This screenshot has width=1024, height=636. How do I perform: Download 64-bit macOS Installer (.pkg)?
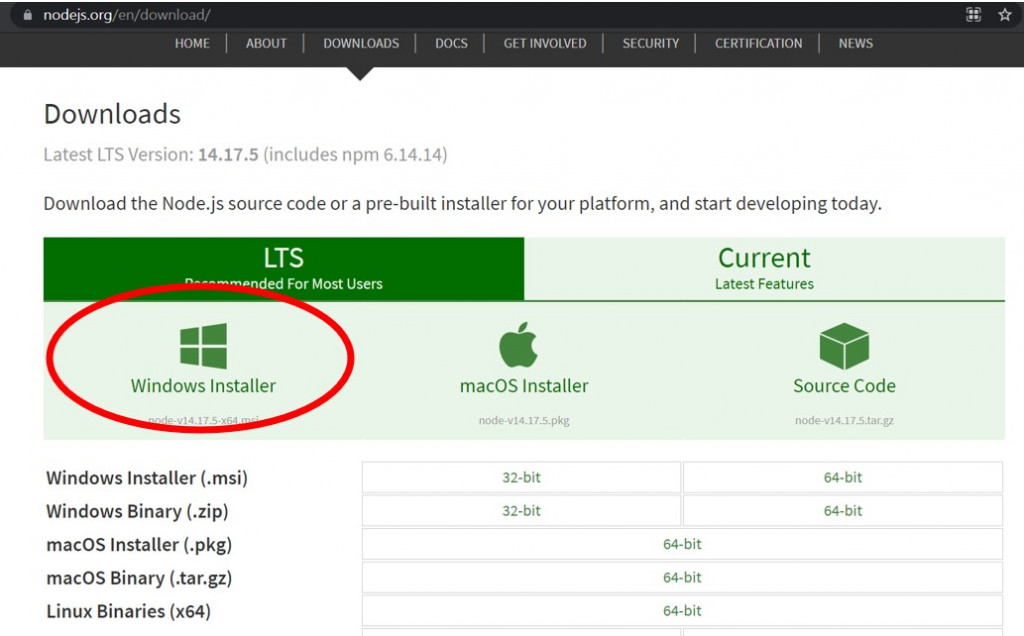click(x=682, y=544)
